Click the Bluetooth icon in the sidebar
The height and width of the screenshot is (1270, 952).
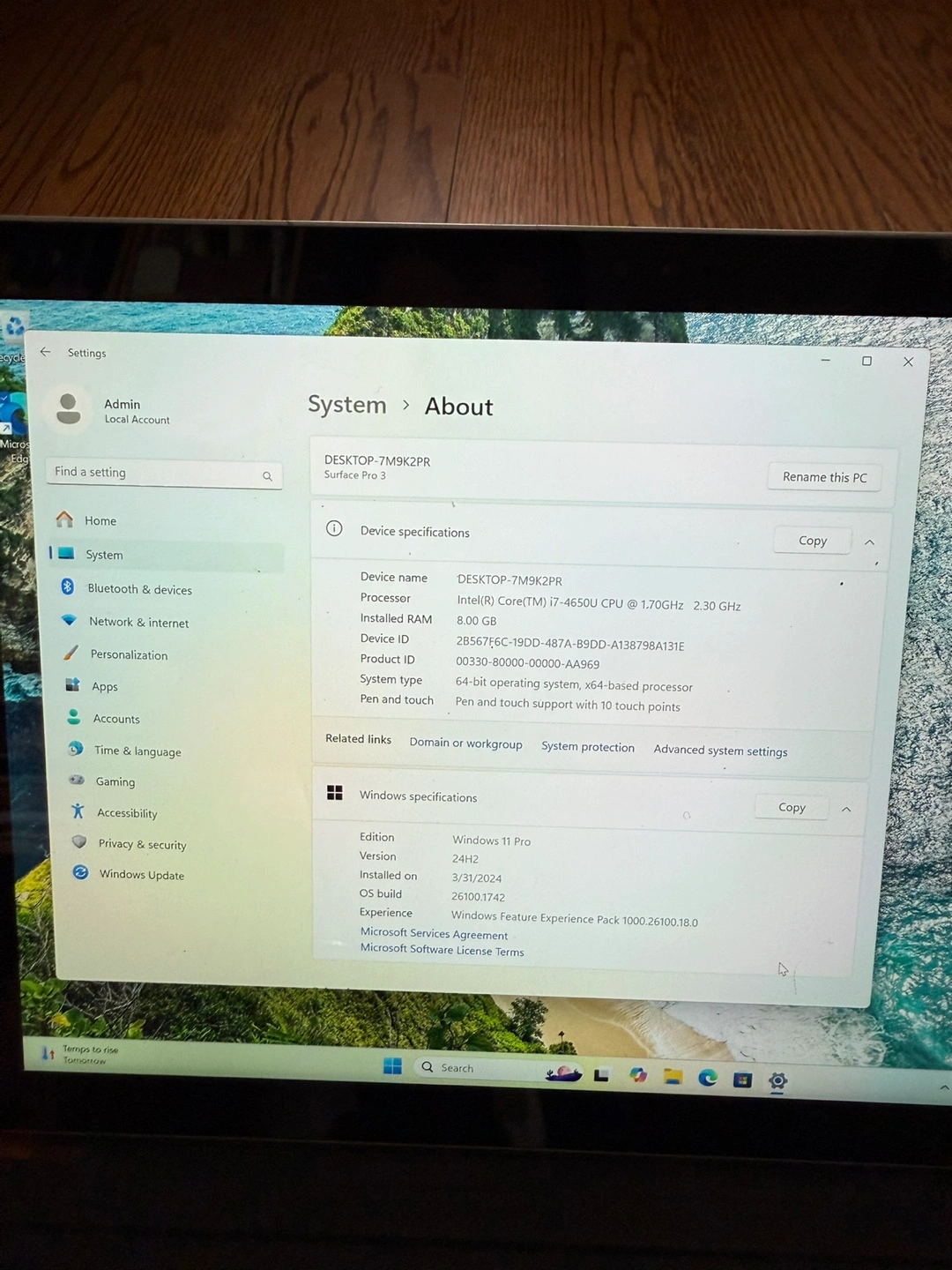(67, 586)
